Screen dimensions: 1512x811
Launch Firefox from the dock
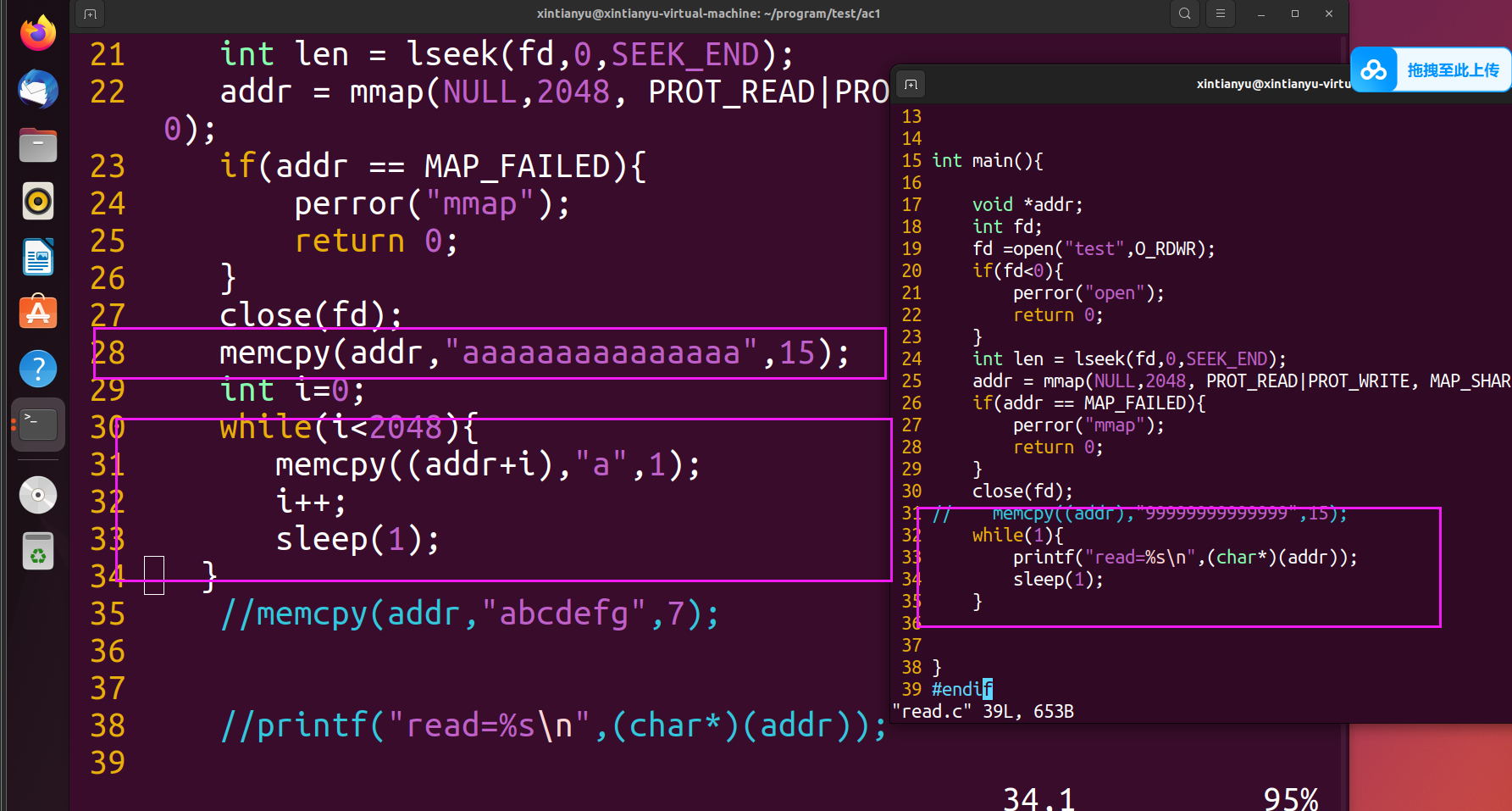pos(37,32)
